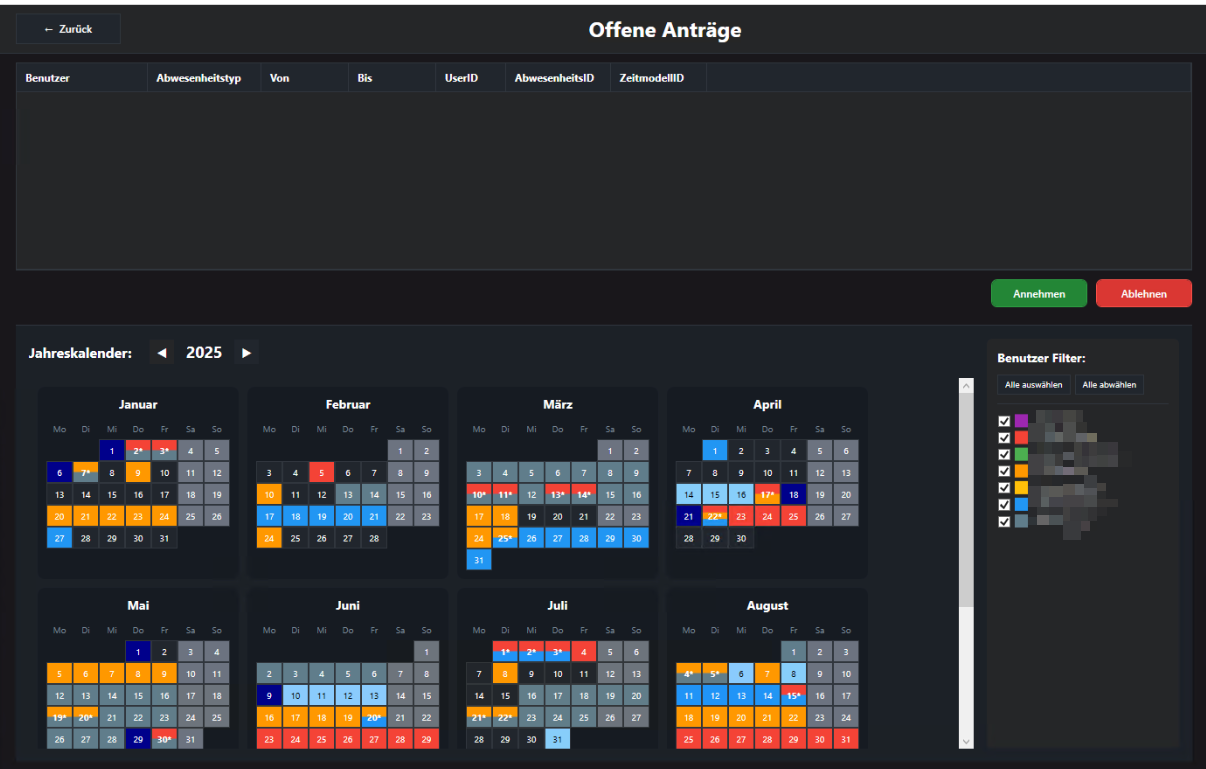Click the red user color swatch
The width and height of the screenshot is (1206, 769).
[1021, 437]
